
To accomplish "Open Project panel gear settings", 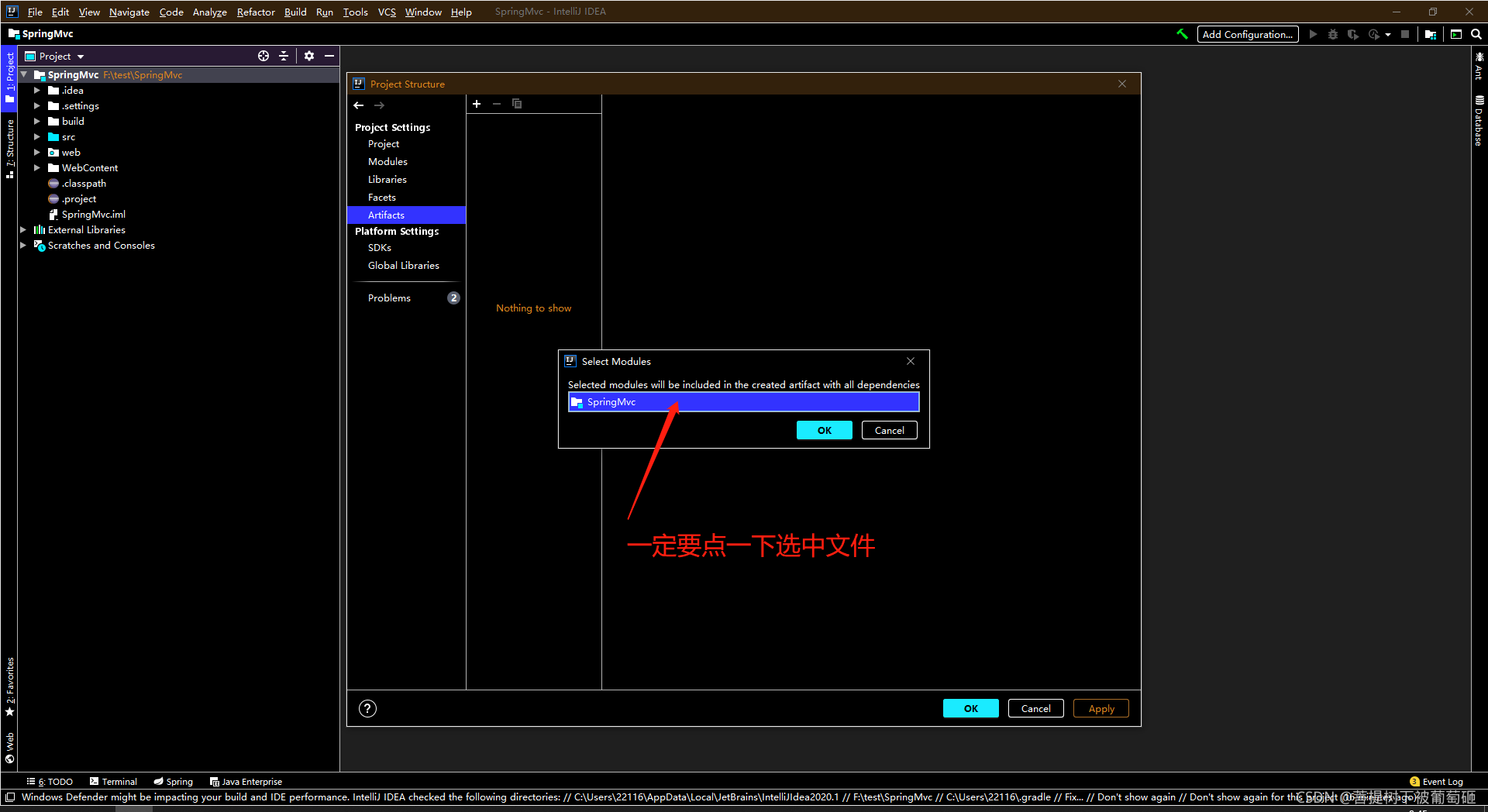I will click(309, 56).
